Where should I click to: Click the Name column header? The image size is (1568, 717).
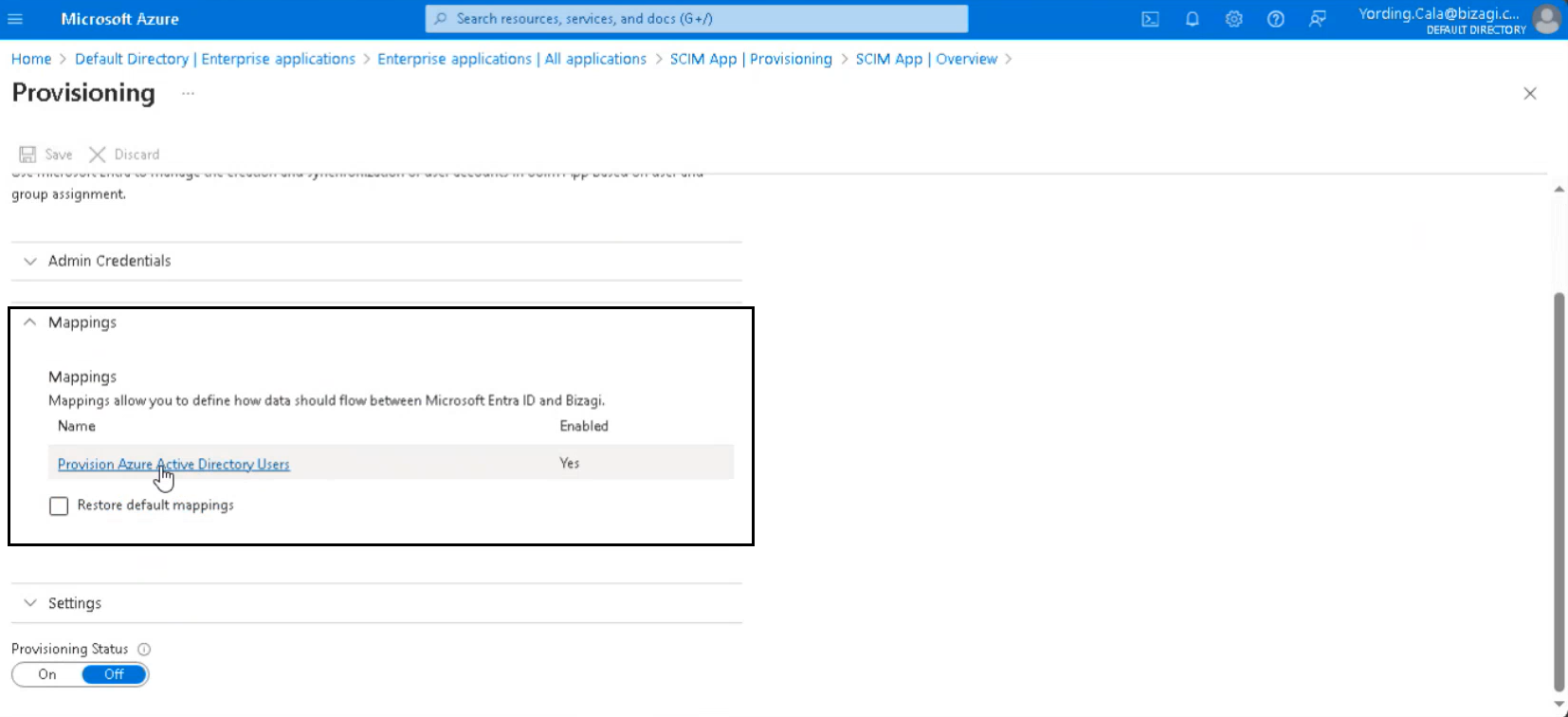[77, 426]
